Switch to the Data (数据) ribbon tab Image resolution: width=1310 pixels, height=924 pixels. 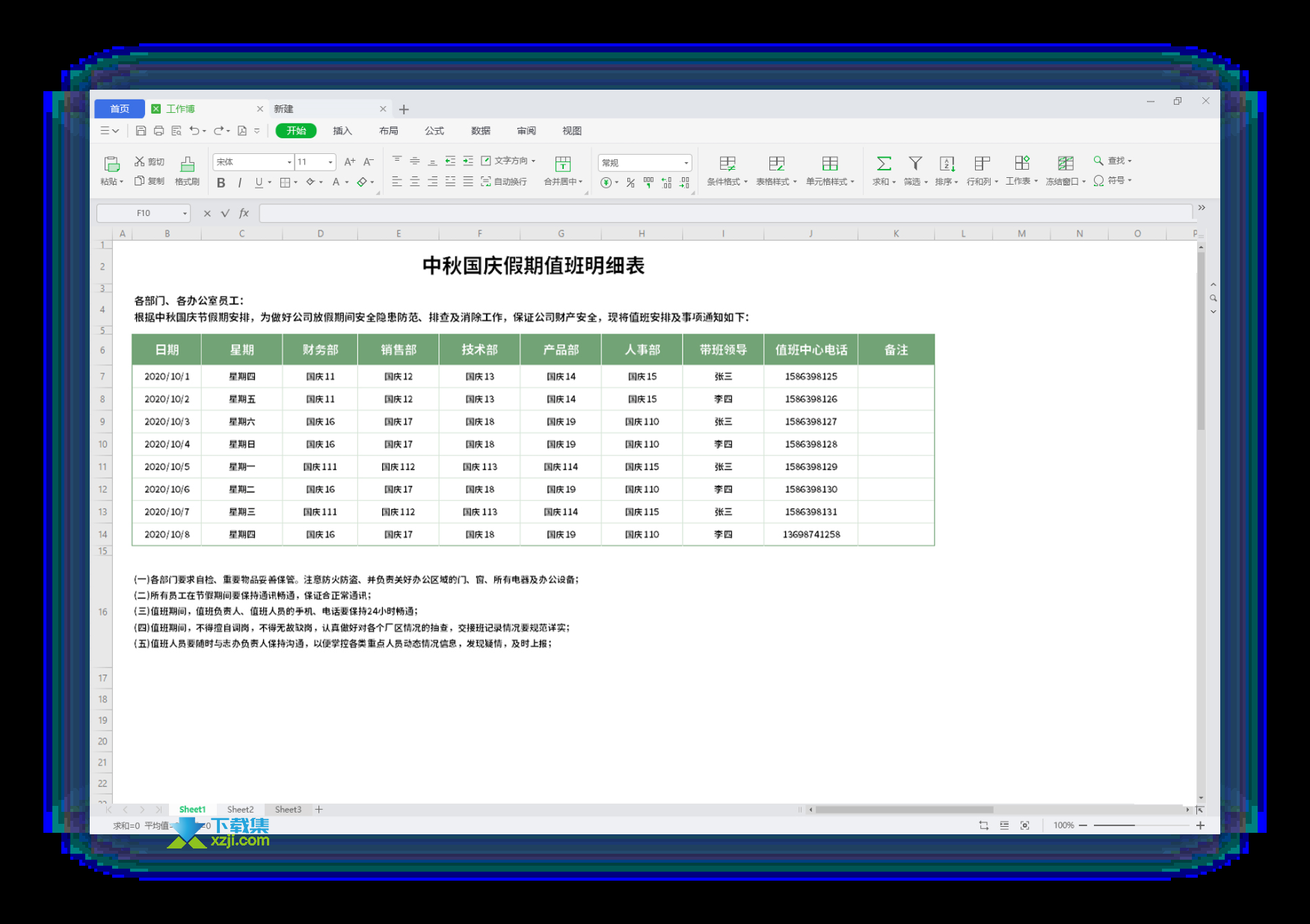tap(481, 131)
